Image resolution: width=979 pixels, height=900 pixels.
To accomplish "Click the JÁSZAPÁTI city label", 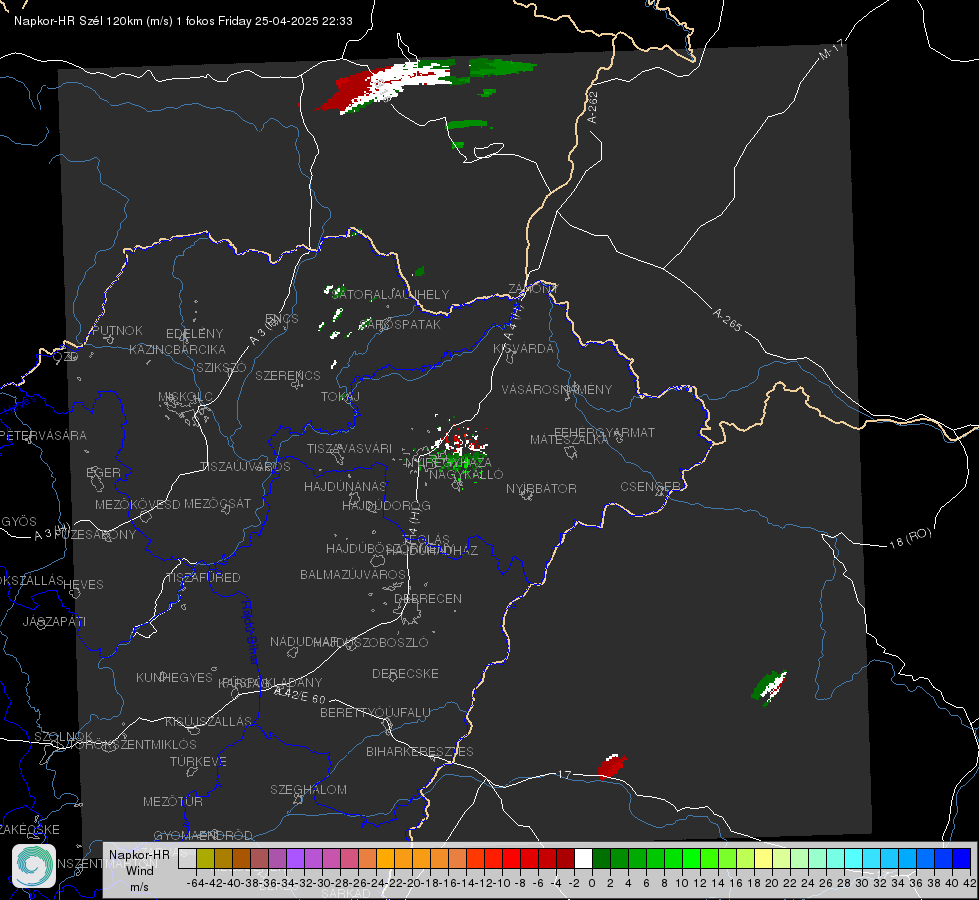I will (54, 621).
